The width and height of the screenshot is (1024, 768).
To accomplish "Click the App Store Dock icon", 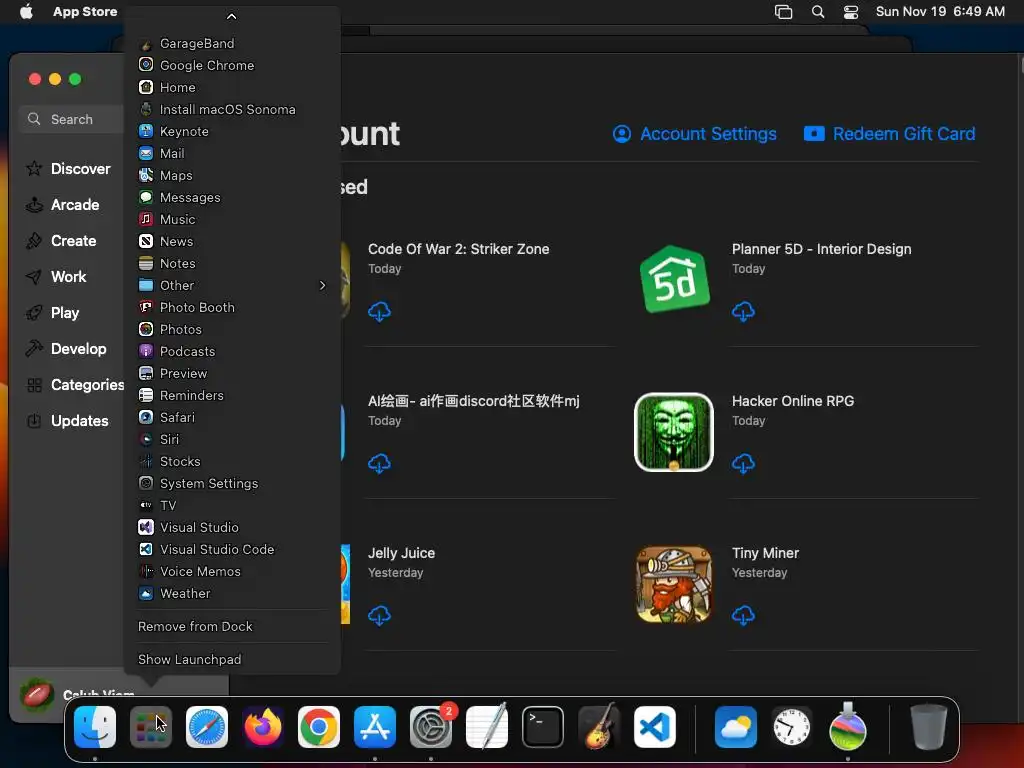I will click(375, 727).
